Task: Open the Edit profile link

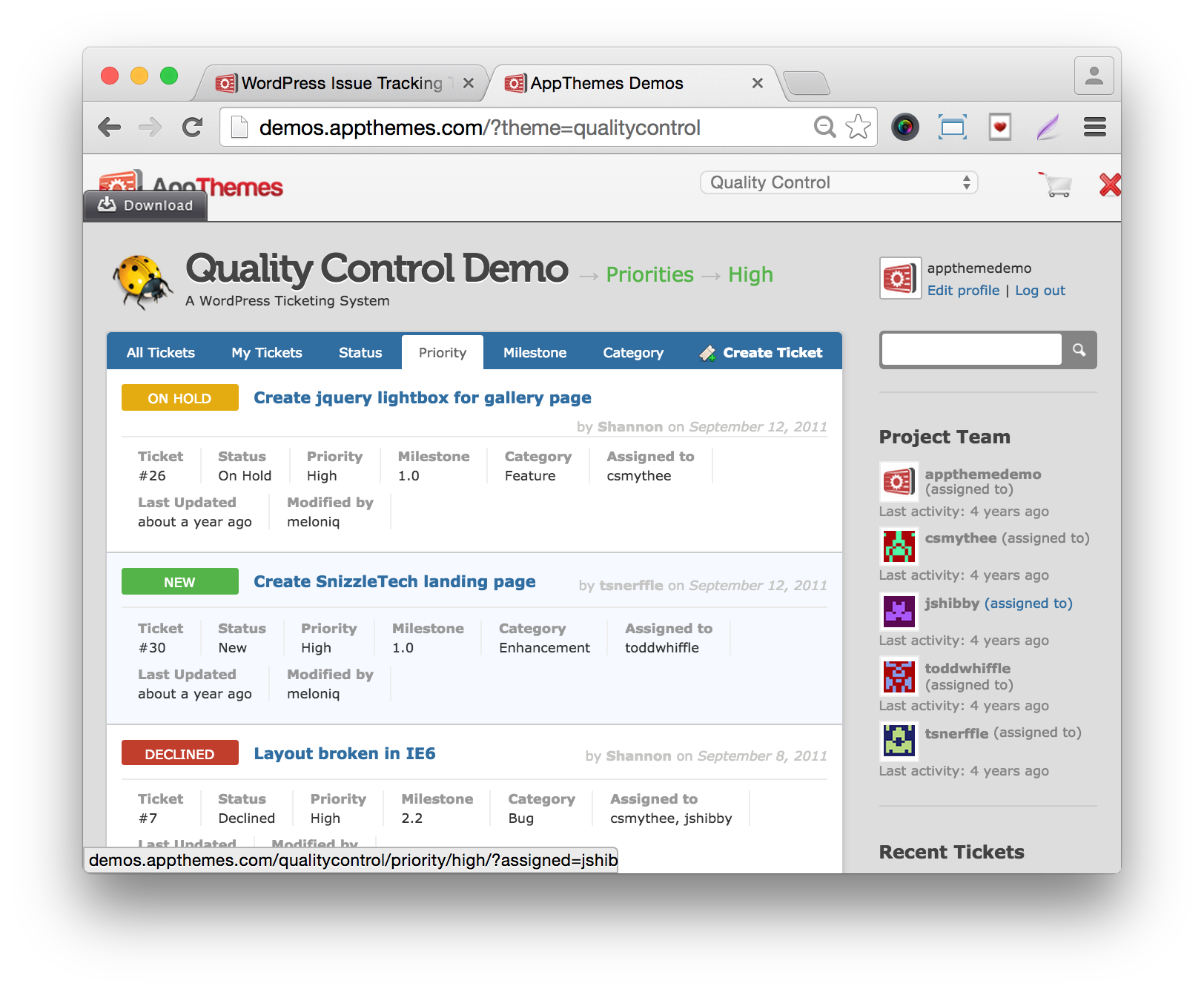Action: pos(963,290)
